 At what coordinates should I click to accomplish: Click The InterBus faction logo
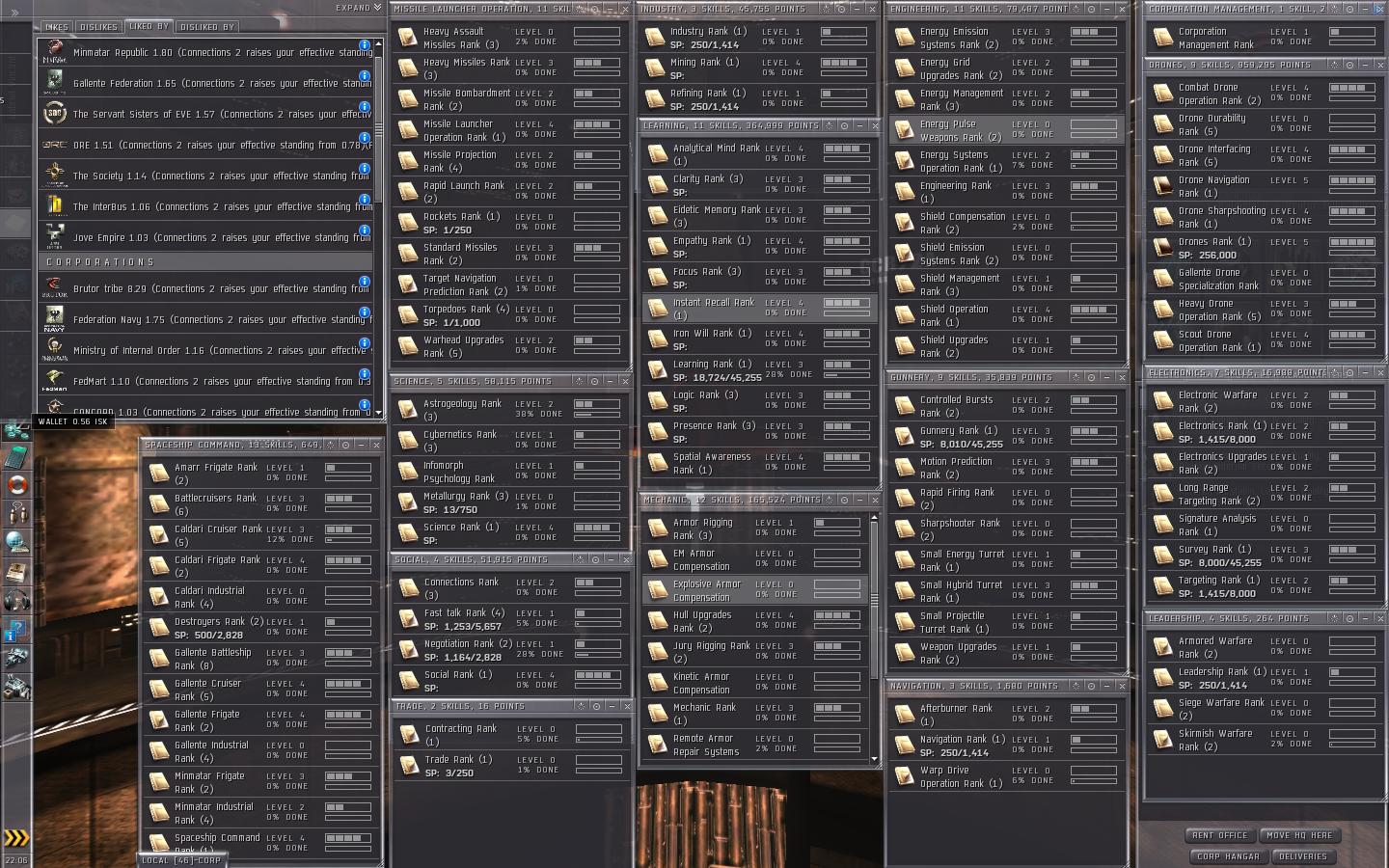click(x=54, y=206)
